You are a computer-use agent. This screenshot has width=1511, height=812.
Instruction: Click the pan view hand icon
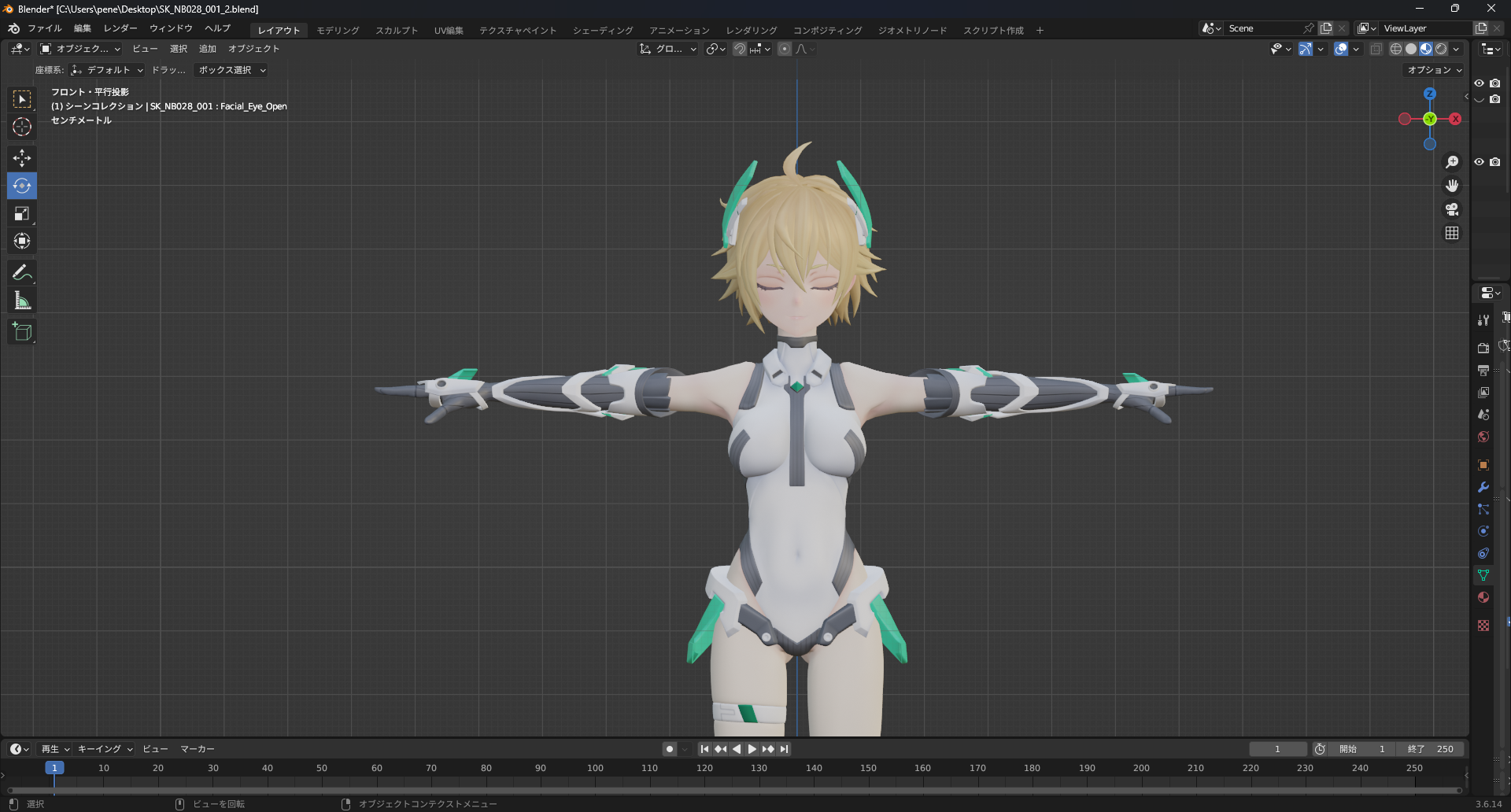pos(1452,186)
